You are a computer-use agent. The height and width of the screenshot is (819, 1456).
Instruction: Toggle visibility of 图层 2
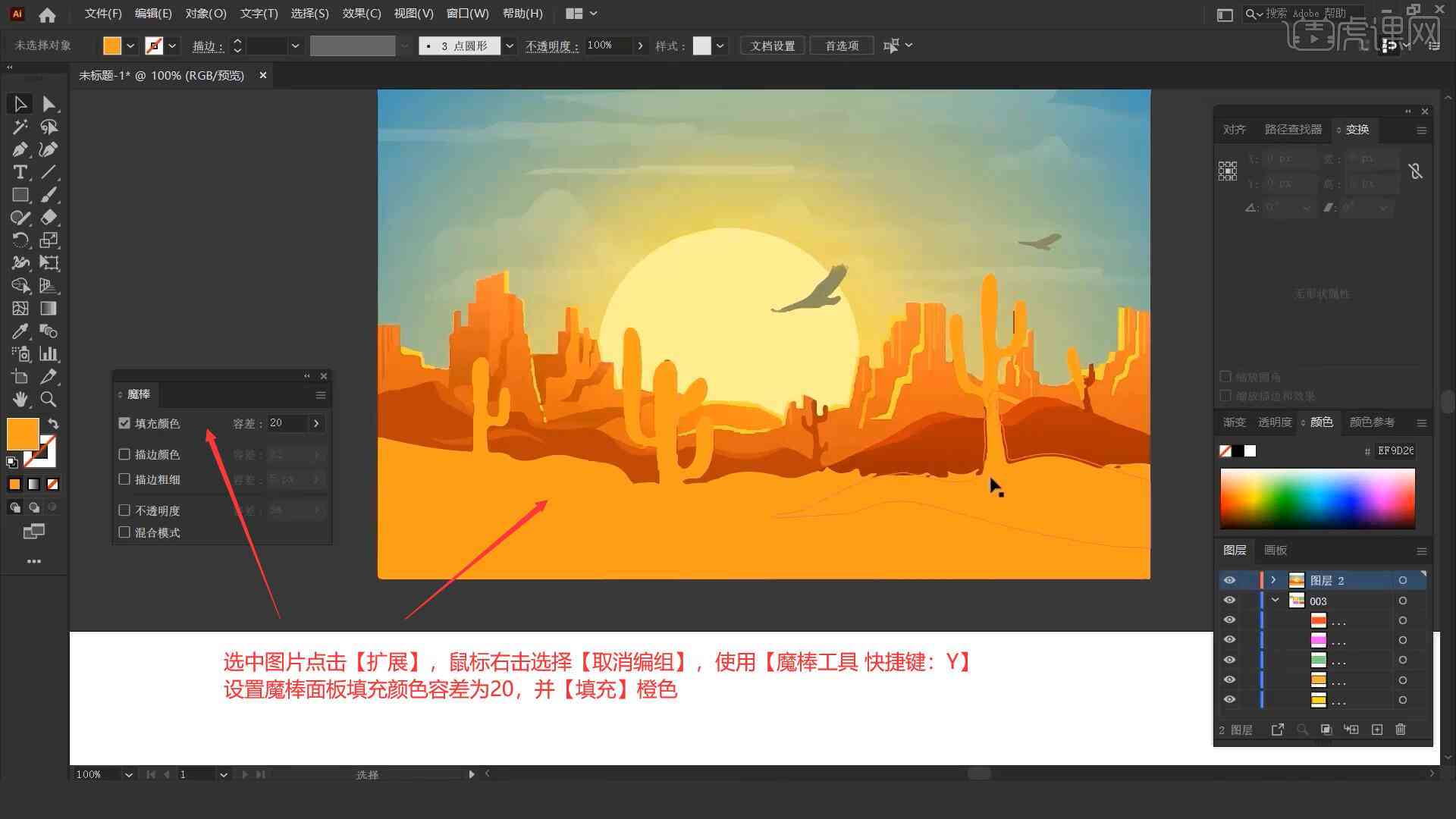pos(1229,580)
